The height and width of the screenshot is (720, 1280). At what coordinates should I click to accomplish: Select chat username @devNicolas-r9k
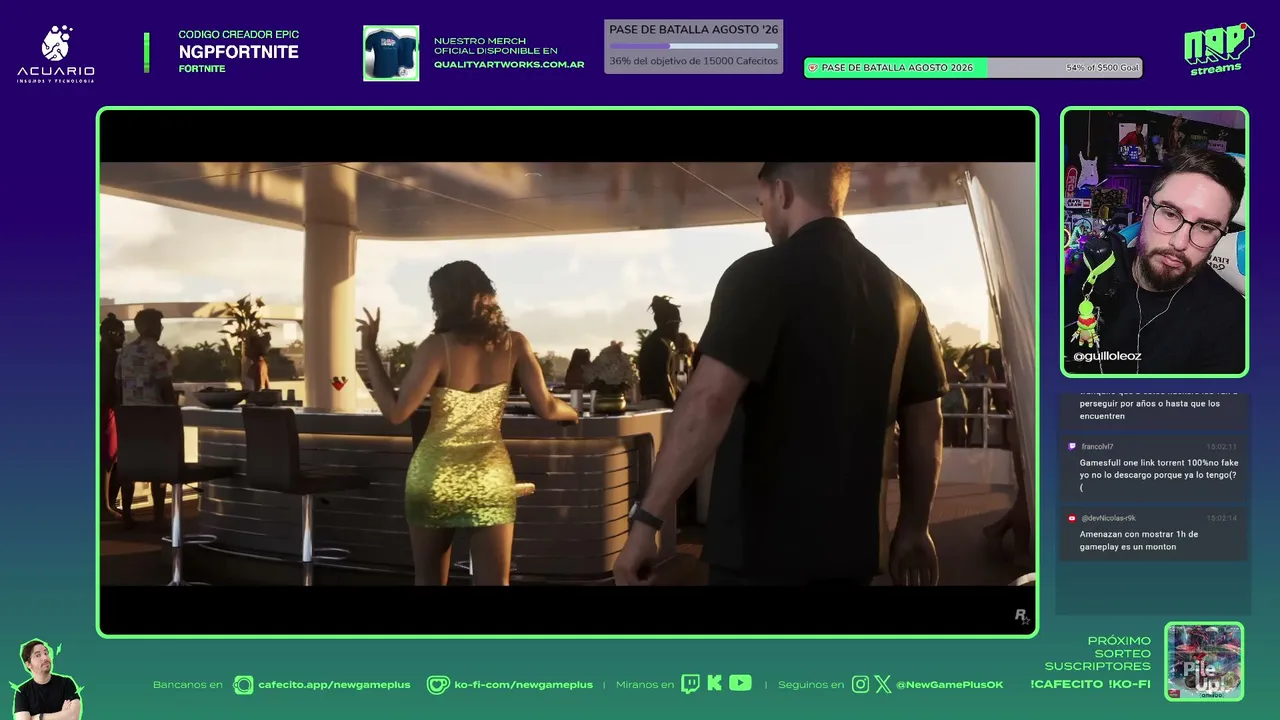[1108, 518]
